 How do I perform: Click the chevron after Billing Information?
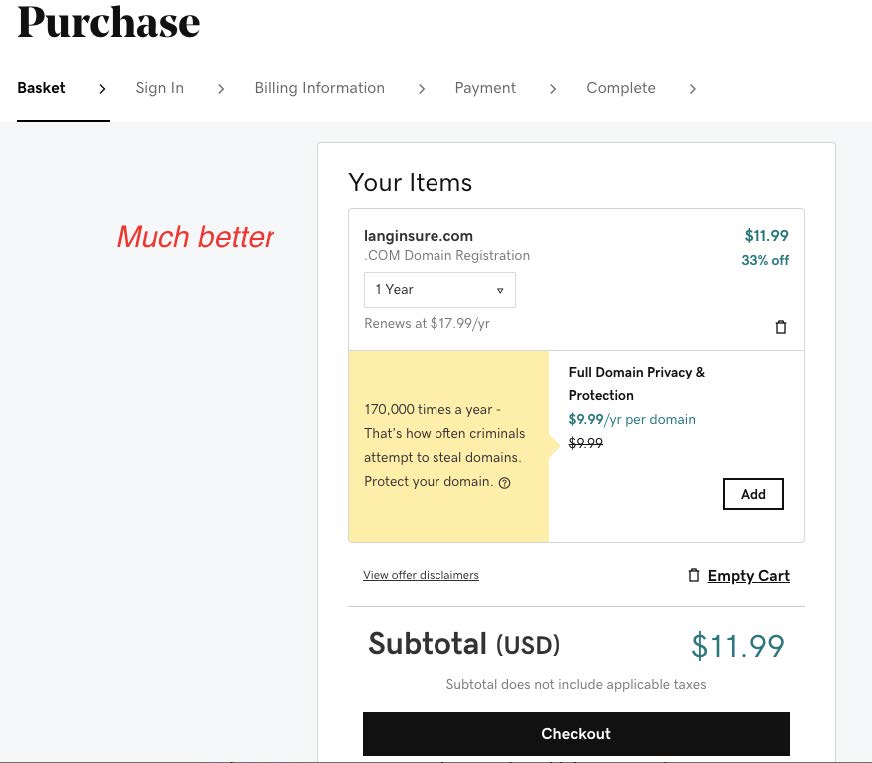tap(422, 89)
